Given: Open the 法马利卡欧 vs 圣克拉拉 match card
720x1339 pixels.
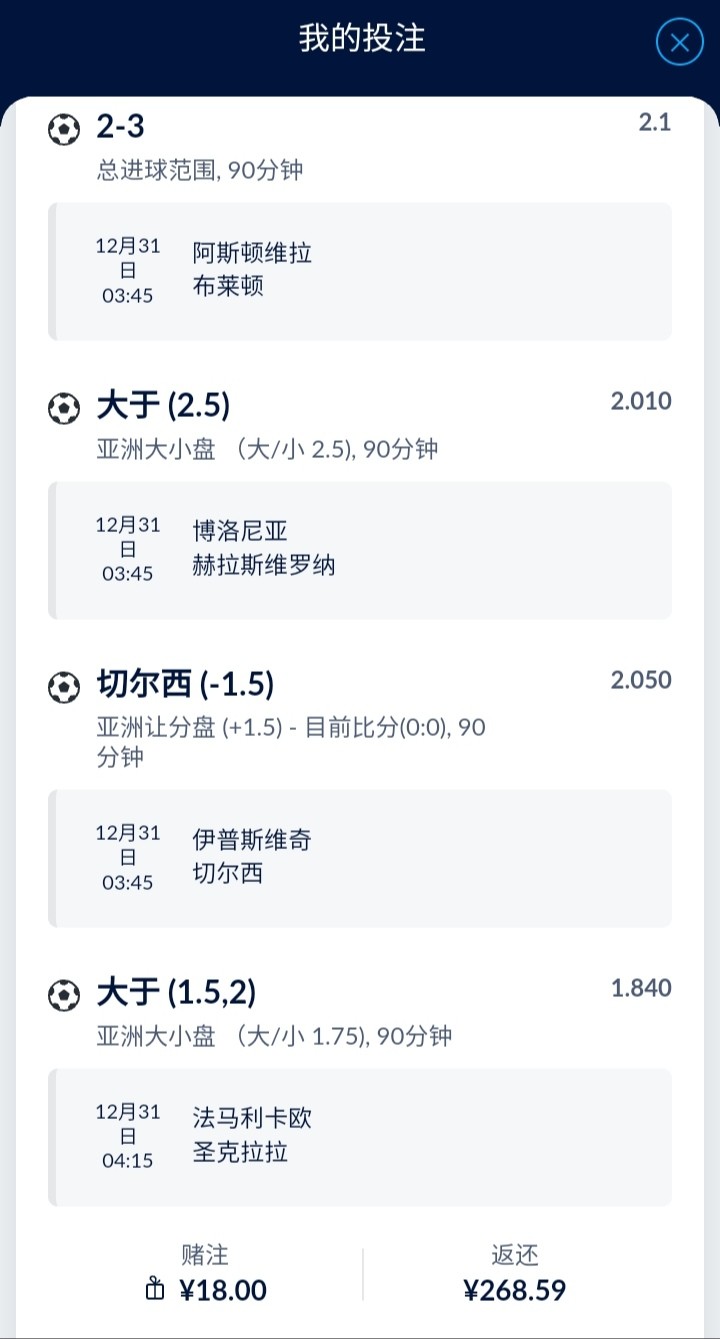Looking at the screenshot, I should point(360,1136).
